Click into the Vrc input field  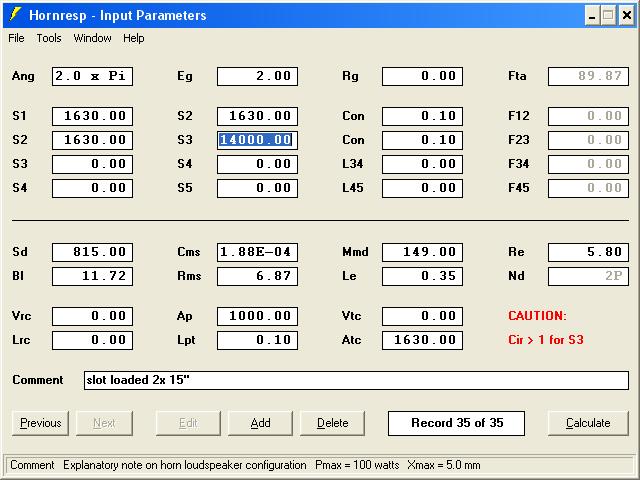point(92,316)
